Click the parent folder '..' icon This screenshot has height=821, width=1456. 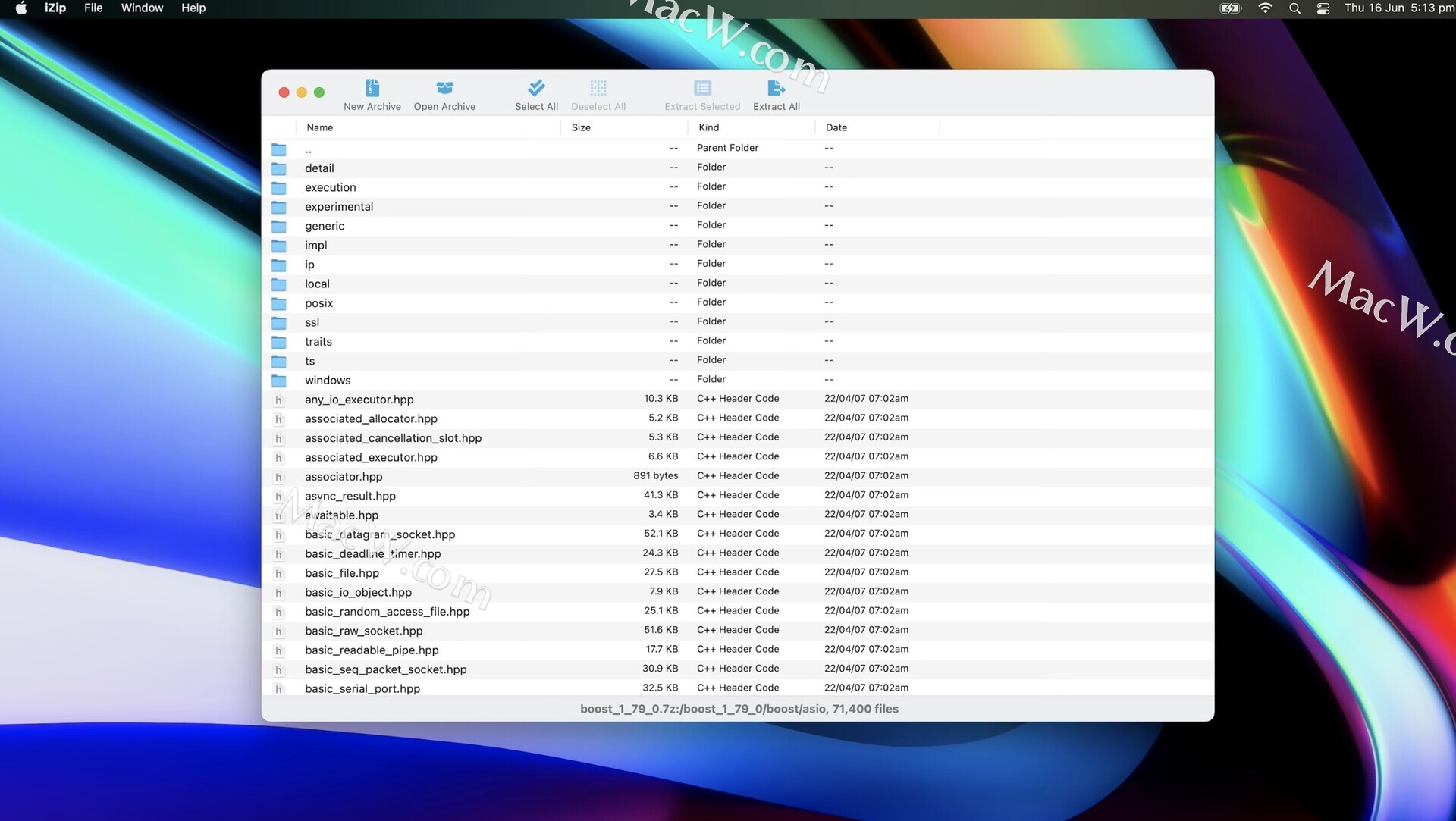[279, 149]
